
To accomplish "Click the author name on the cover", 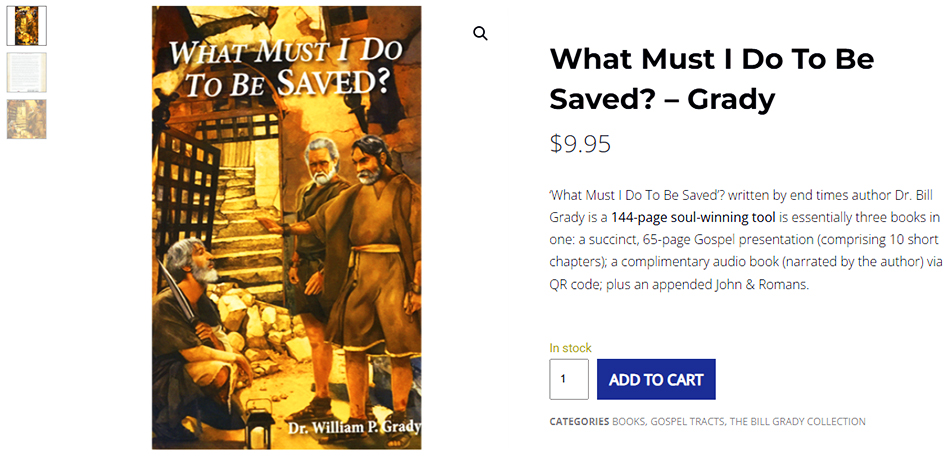I will click(352, 428).
